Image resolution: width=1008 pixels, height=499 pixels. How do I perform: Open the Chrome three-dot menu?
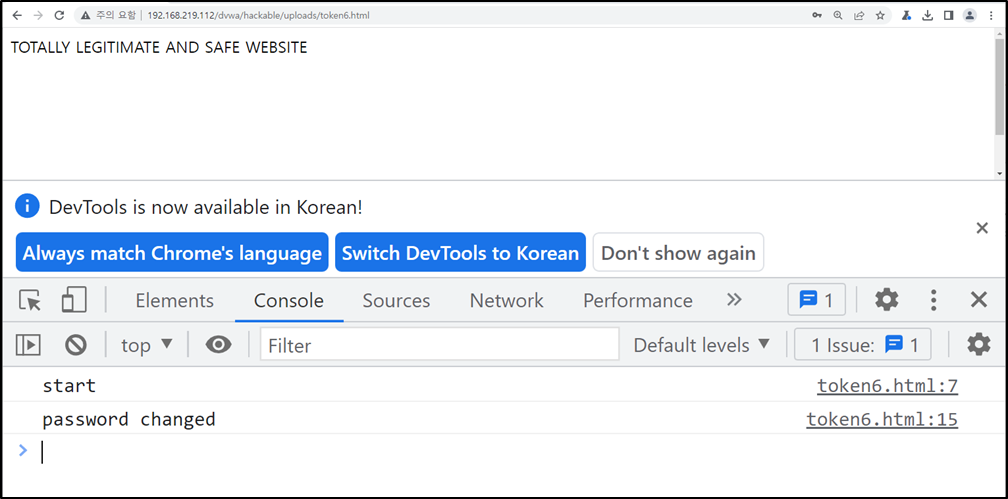pos(991,15)
